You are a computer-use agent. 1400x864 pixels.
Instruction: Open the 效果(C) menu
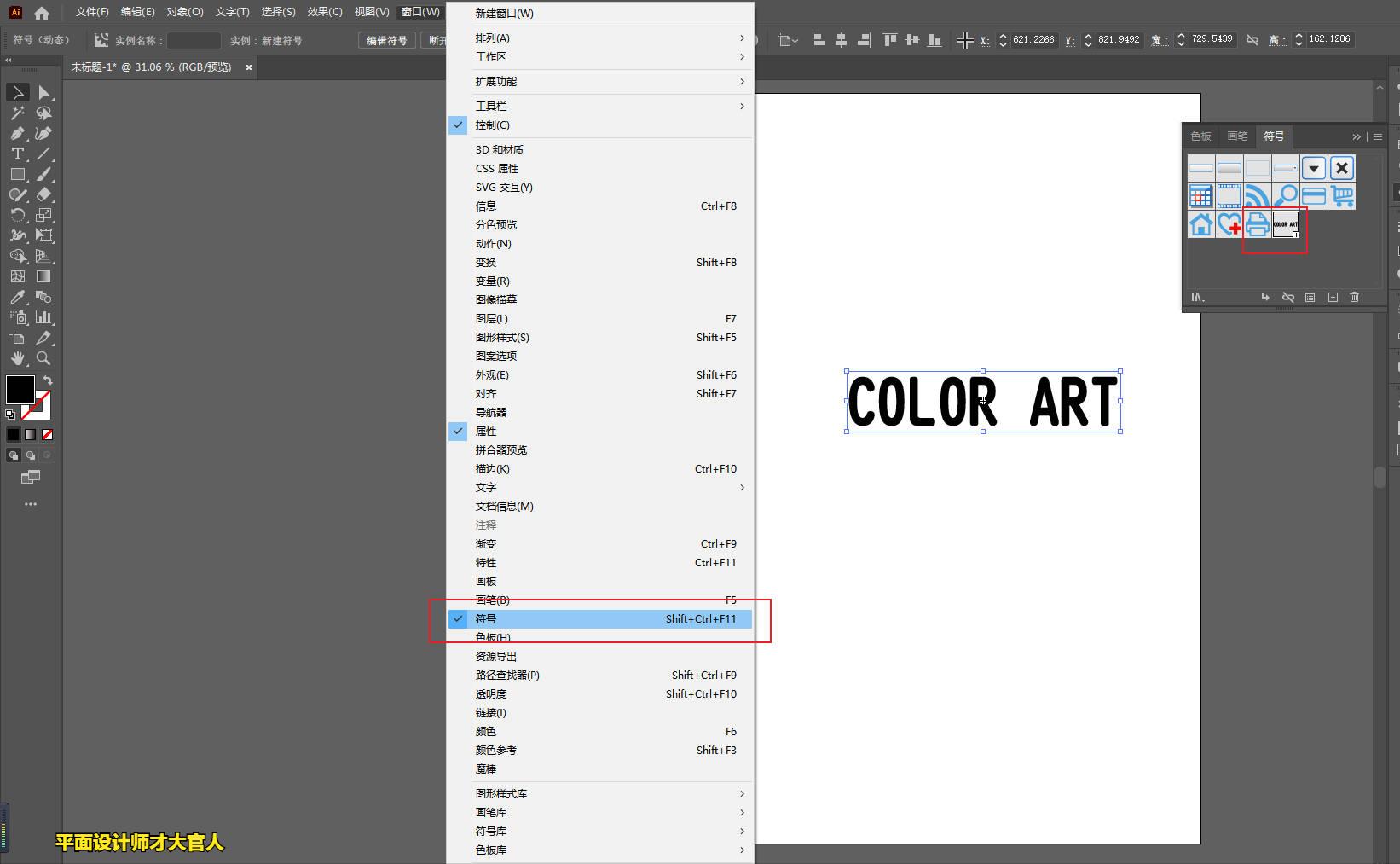coord(325,12)
